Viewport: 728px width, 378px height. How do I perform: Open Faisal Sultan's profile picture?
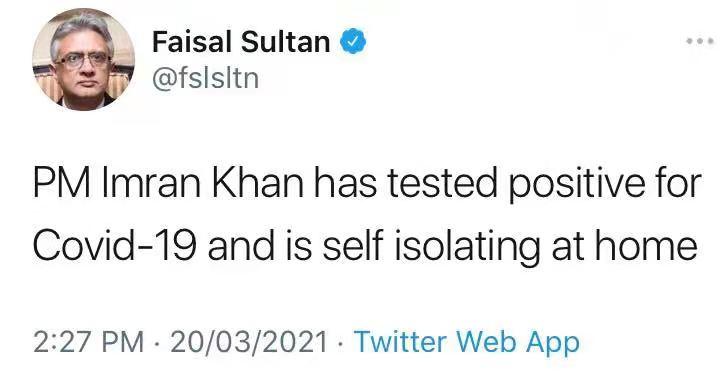coord(84,59)
